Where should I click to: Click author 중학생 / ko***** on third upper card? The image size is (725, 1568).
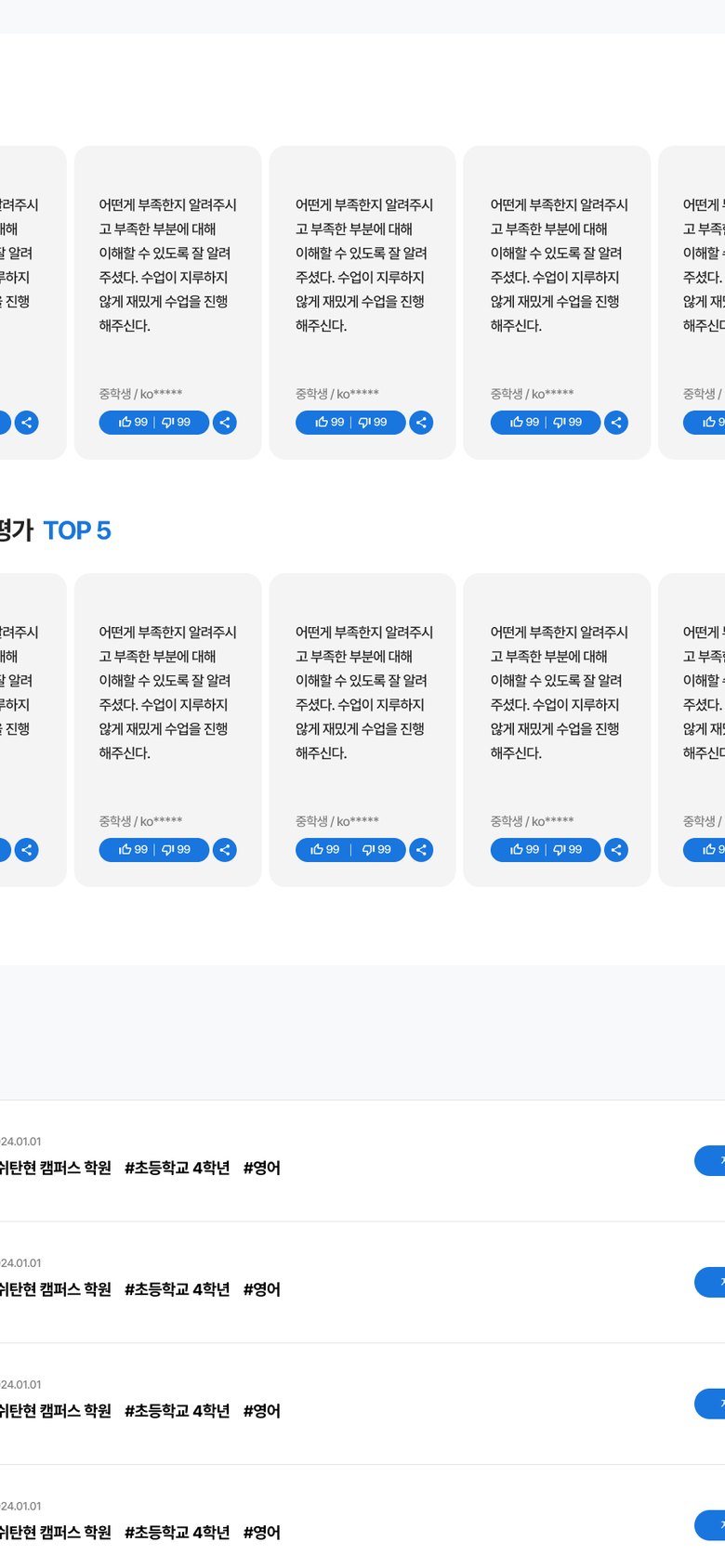tap(532, 394)
